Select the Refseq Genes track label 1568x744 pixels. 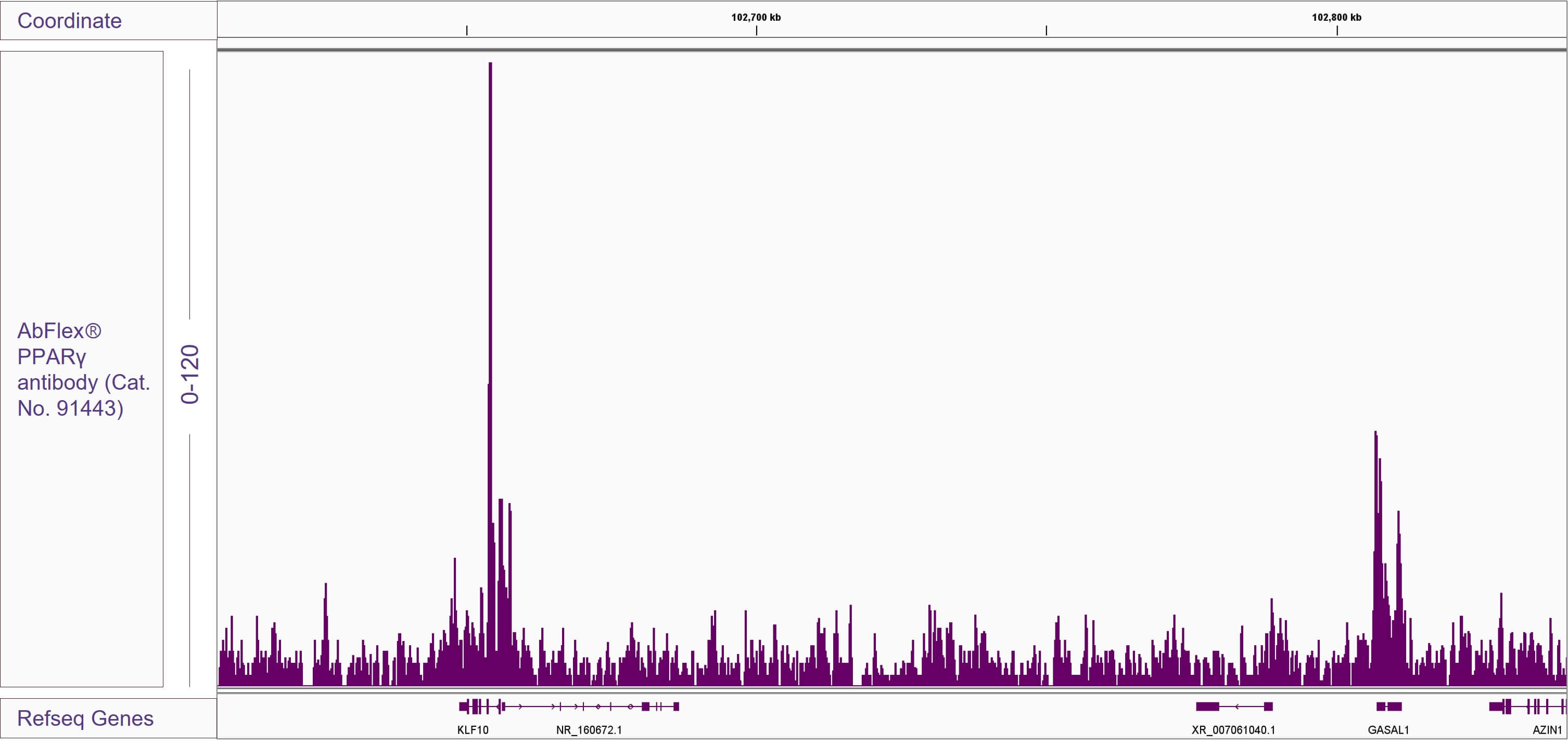coord(85,719)
